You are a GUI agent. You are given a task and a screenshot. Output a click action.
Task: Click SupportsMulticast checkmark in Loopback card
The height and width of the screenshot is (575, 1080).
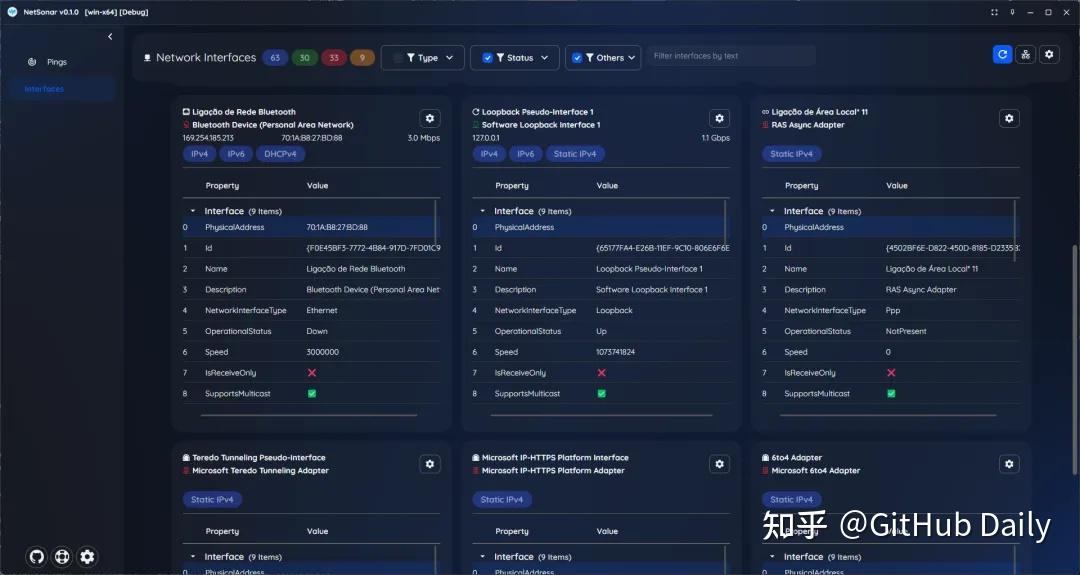[601, 393]
